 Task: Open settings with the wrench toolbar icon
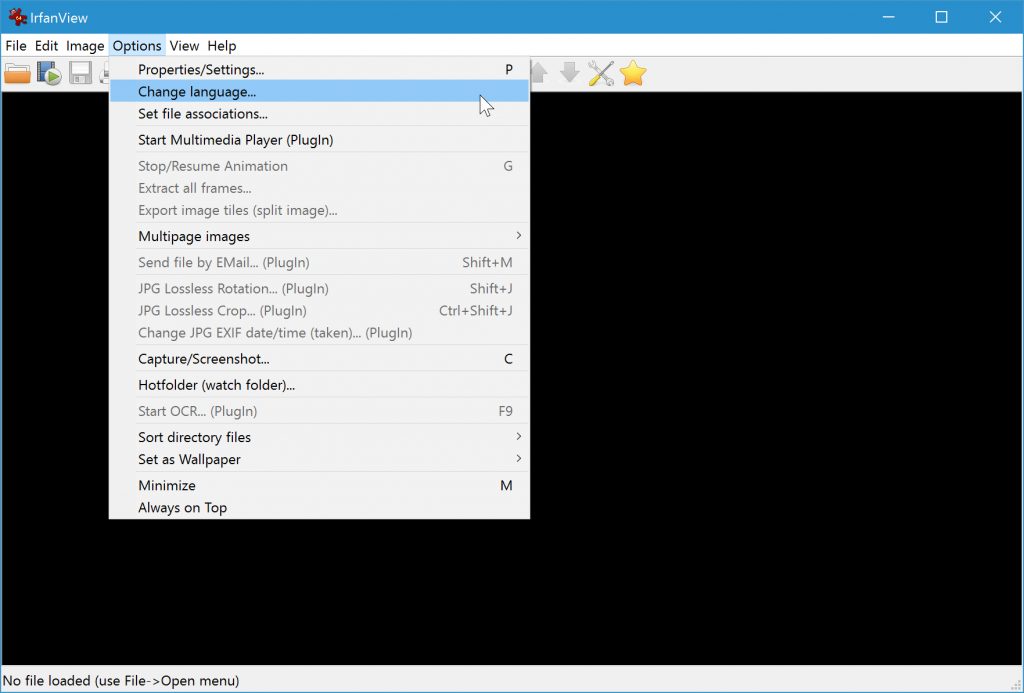pos(601,72)
